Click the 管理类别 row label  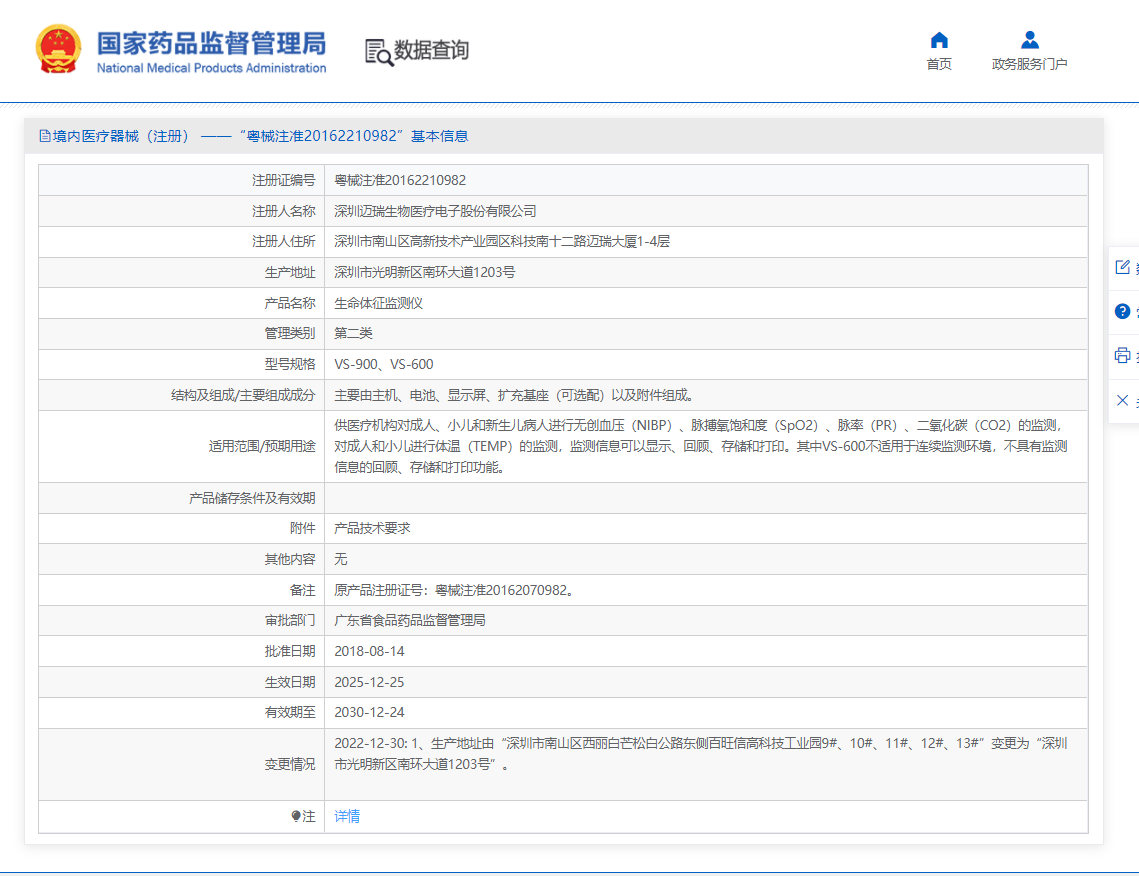tap(290, 333)
